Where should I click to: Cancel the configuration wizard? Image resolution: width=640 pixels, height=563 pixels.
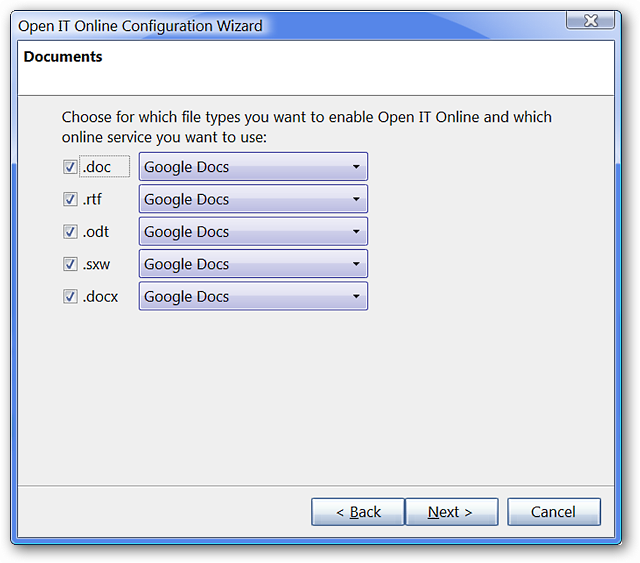pyautogui.click(x=554, y=512)
